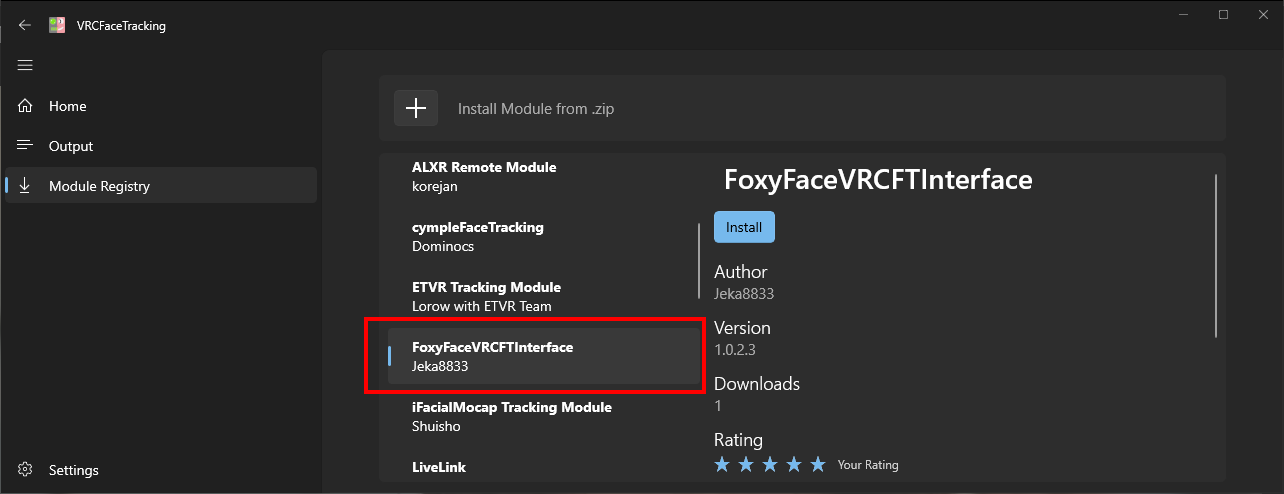Select the ETVR Tracking Module entry

tap(485, 296)
